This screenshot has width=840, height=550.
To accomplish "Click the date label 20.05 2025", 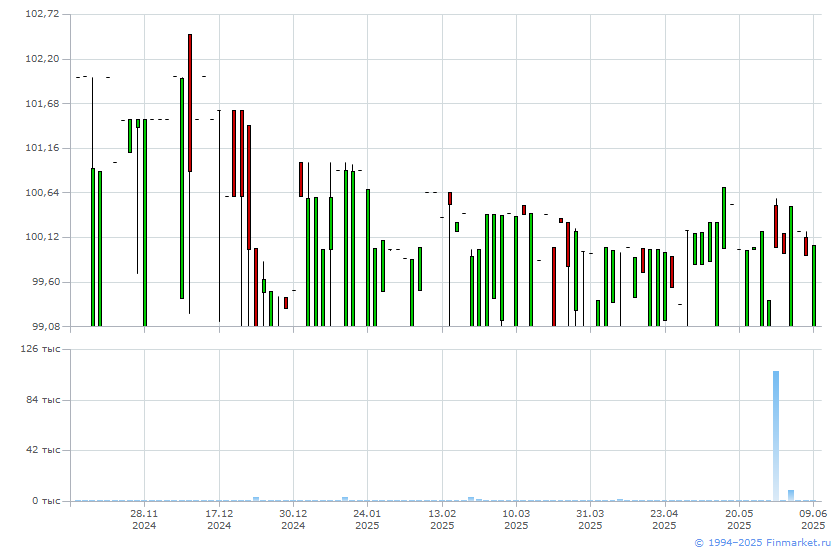I will tap(739, 519).
